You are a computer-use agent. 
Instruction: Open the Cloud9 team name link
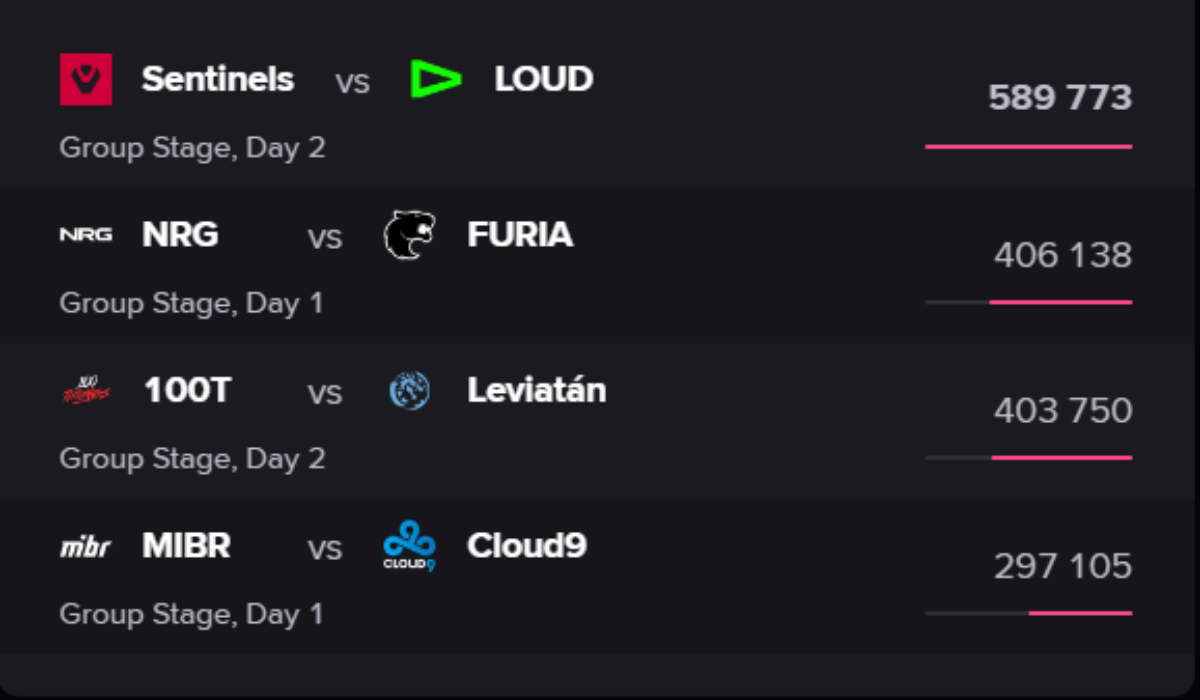[x=526, y=547]
